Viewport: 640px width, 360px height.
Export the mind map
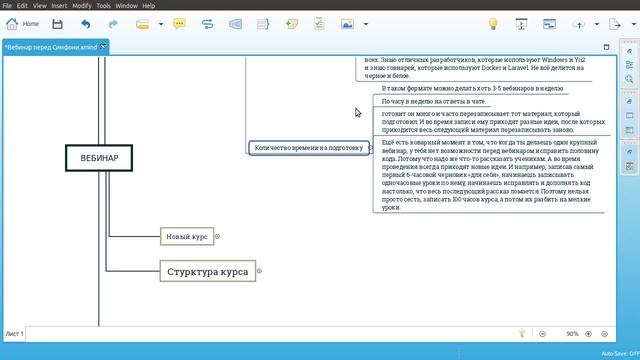click(x=615, y=24)
